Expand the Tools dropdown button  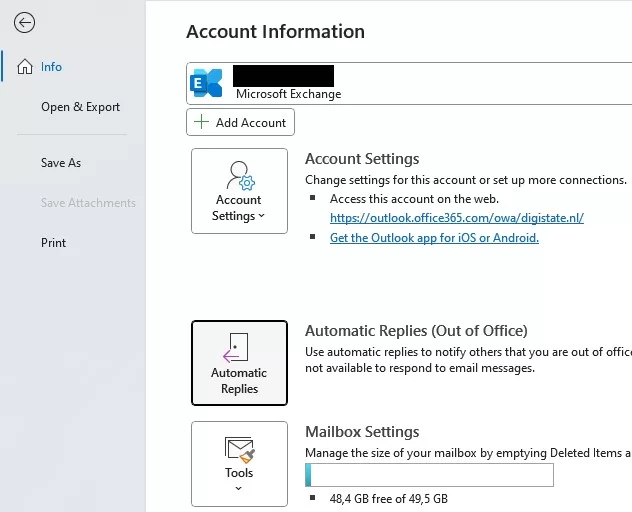pos(239,464)
